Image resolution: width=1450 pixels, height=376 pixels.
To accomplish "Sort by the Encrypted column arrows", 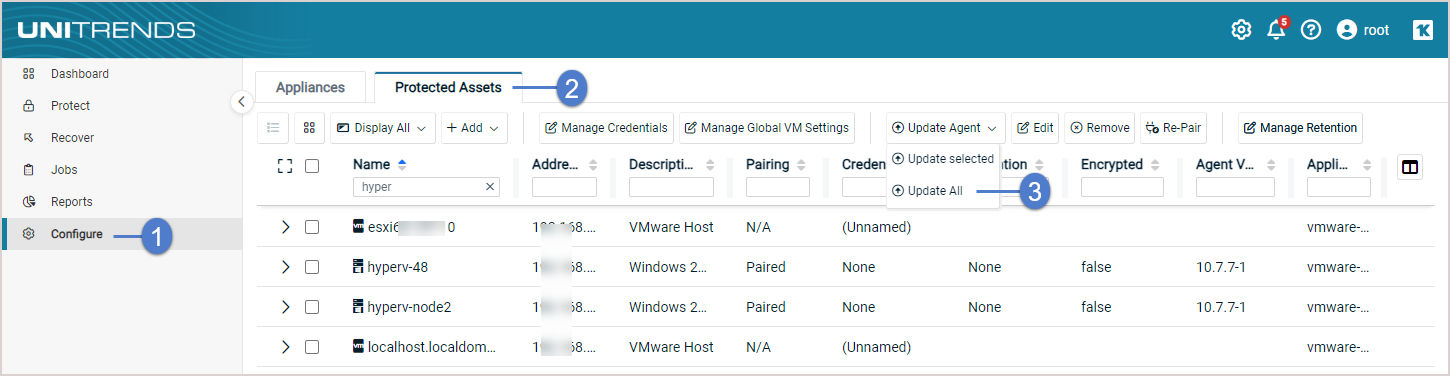I will click(x=1159, y=165).
